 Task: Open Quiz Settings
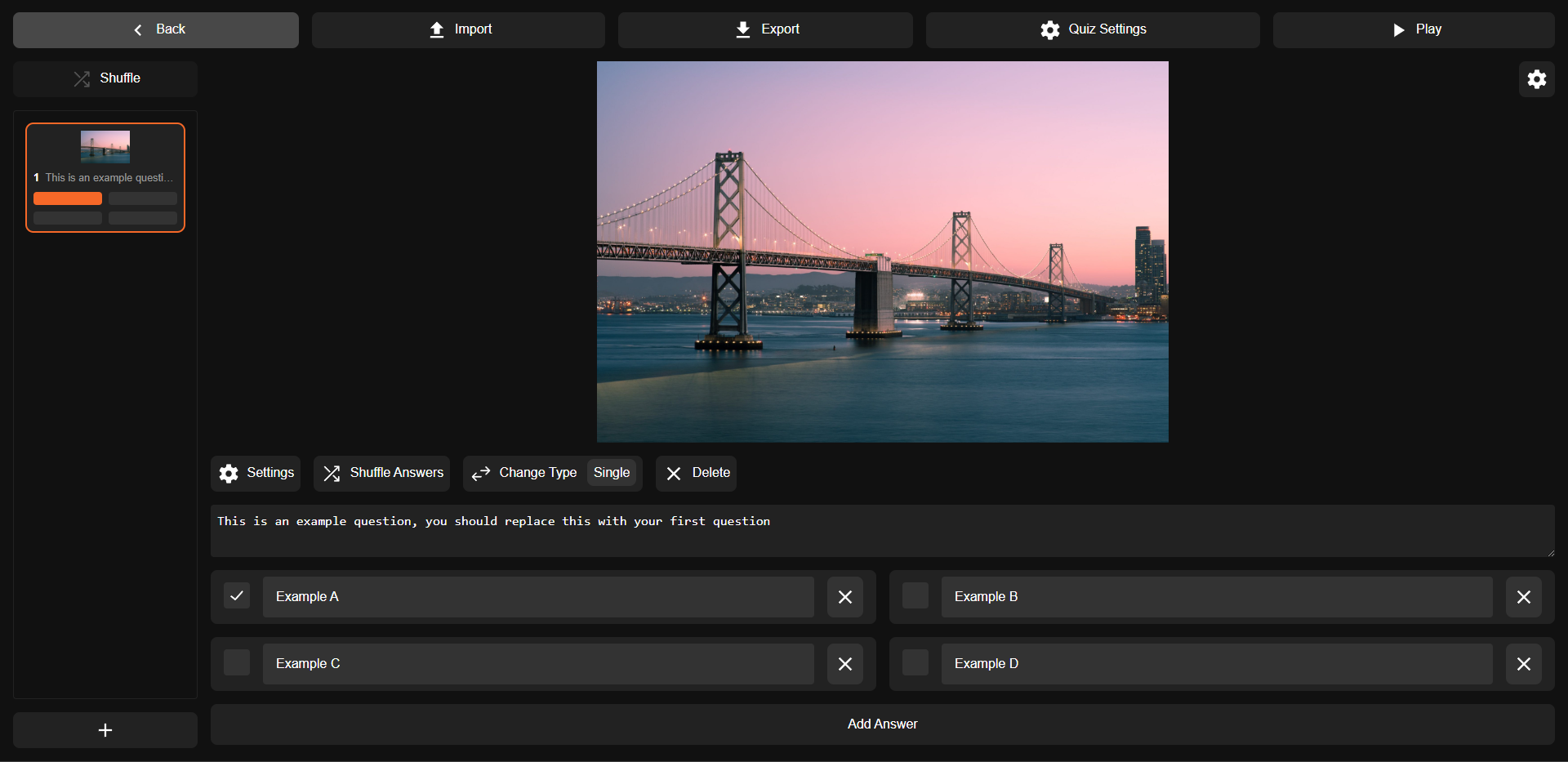(1093, 29)
